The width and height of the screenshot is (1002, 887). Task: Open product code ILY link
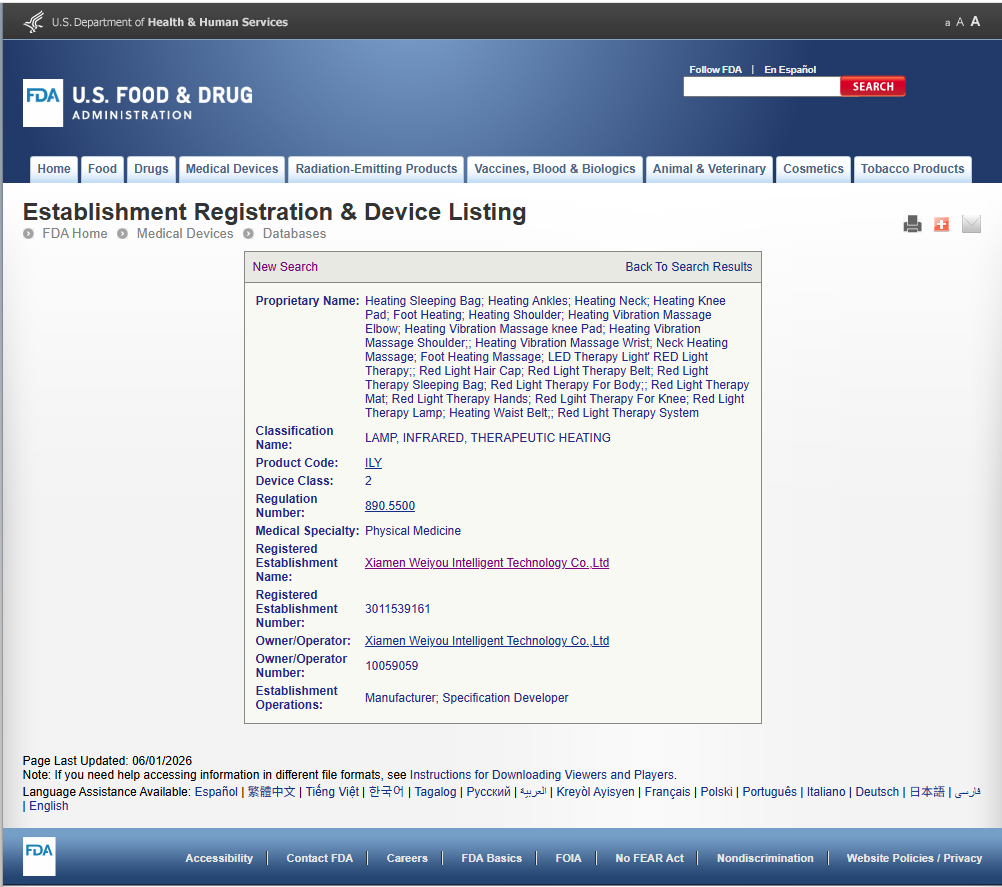click(x=373, y=463)
